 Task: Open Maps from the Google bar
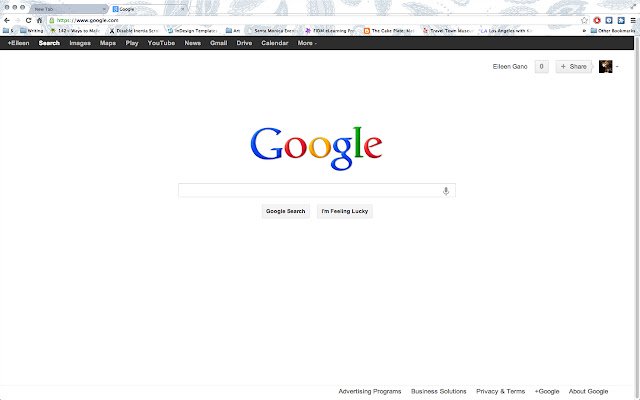click(108, 43)
